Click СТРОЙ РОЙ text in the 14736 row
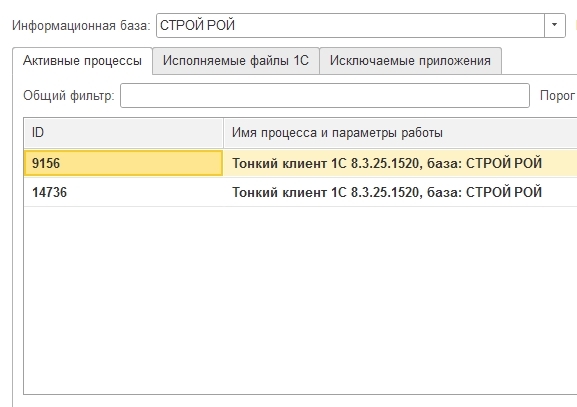This screenshot has width=577, height=407. pos(504,192)
